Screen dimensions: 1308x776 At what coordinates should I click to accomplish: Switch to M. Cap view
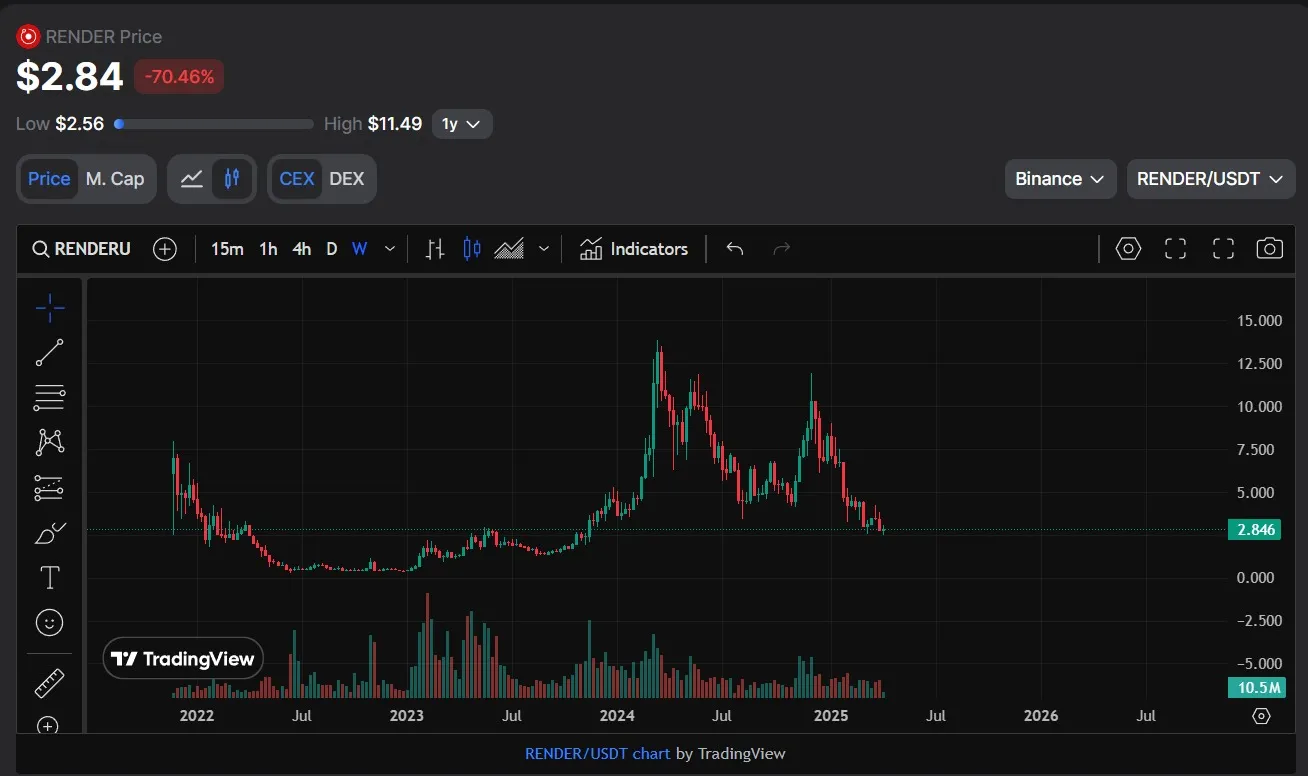tap(115, 179)
